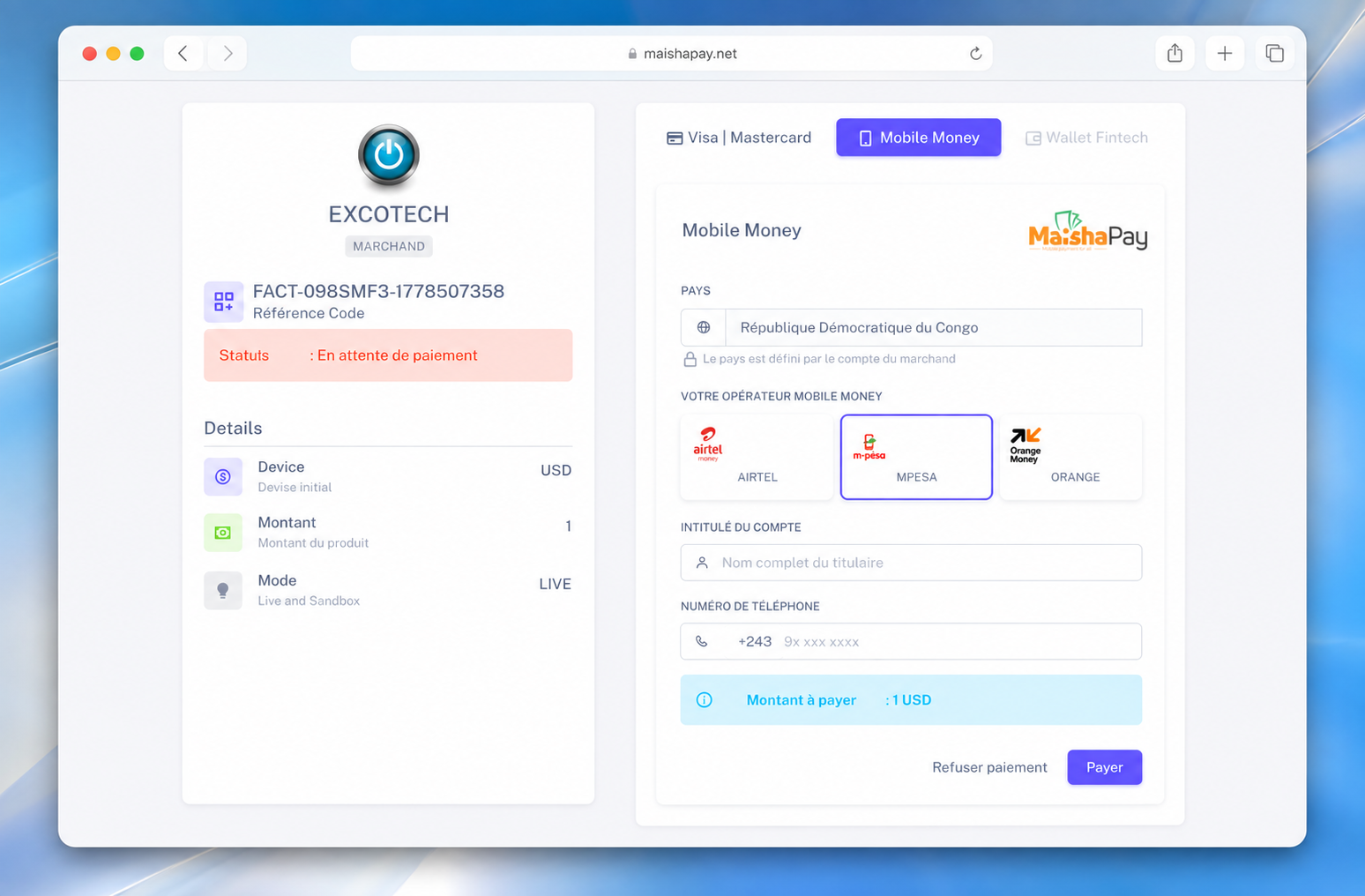Screen dimensions: 1365x896
Task: Open the Pays country field
Action: (911, 327)
